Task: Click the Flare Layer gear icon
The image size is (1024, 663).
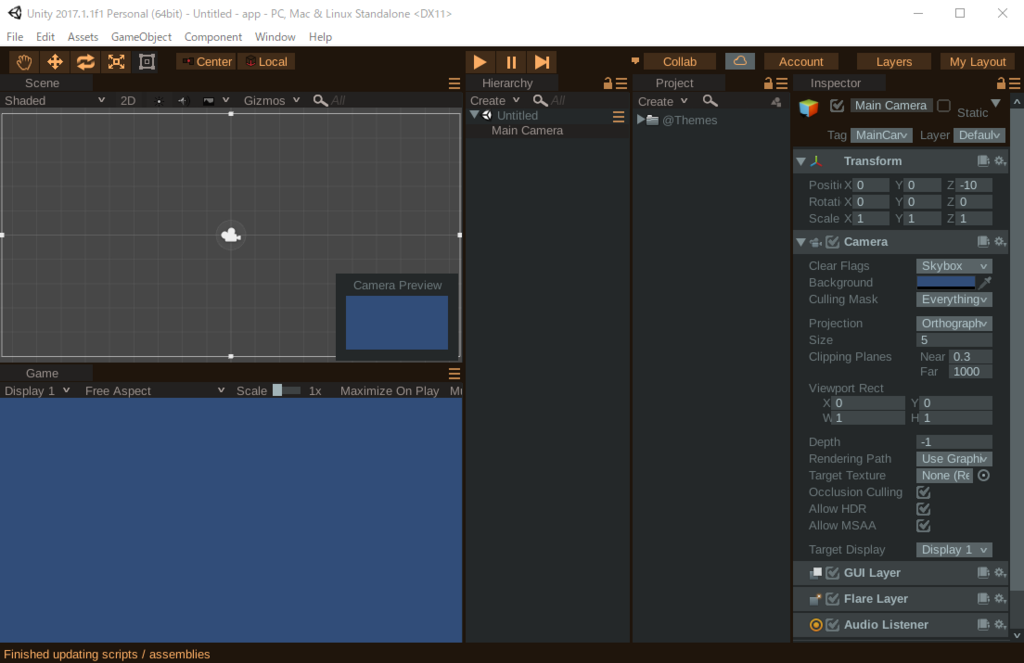Action: pos(1000,598)
